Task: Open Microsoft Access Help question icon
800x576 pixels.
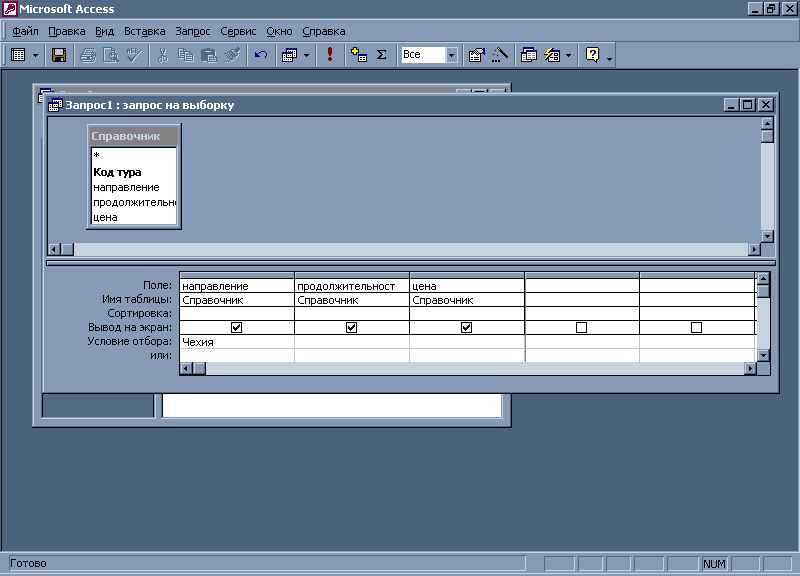Action: [592, 55]
